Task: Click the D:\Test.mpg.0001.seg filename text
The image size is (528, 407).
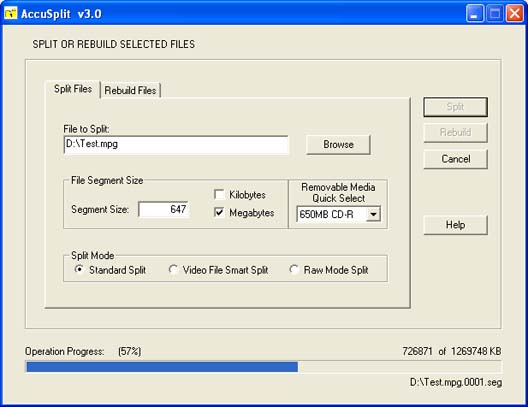Action: click(456, 382)
